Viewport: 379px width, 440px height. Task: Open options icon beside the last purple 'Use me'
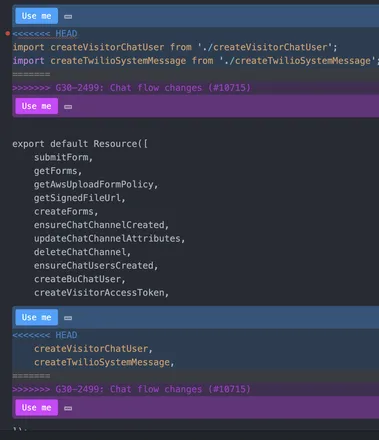coord(68,408)
